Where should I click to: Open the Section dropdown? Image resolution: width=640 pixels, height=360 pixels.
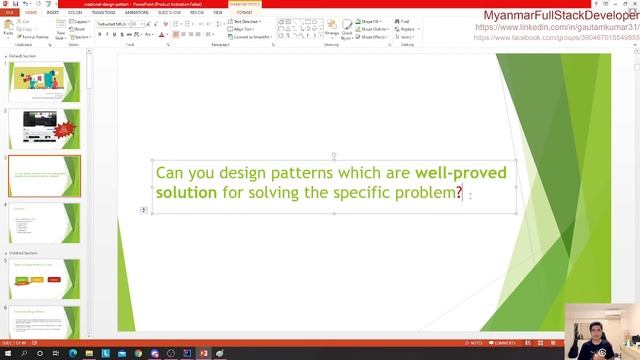80,37
